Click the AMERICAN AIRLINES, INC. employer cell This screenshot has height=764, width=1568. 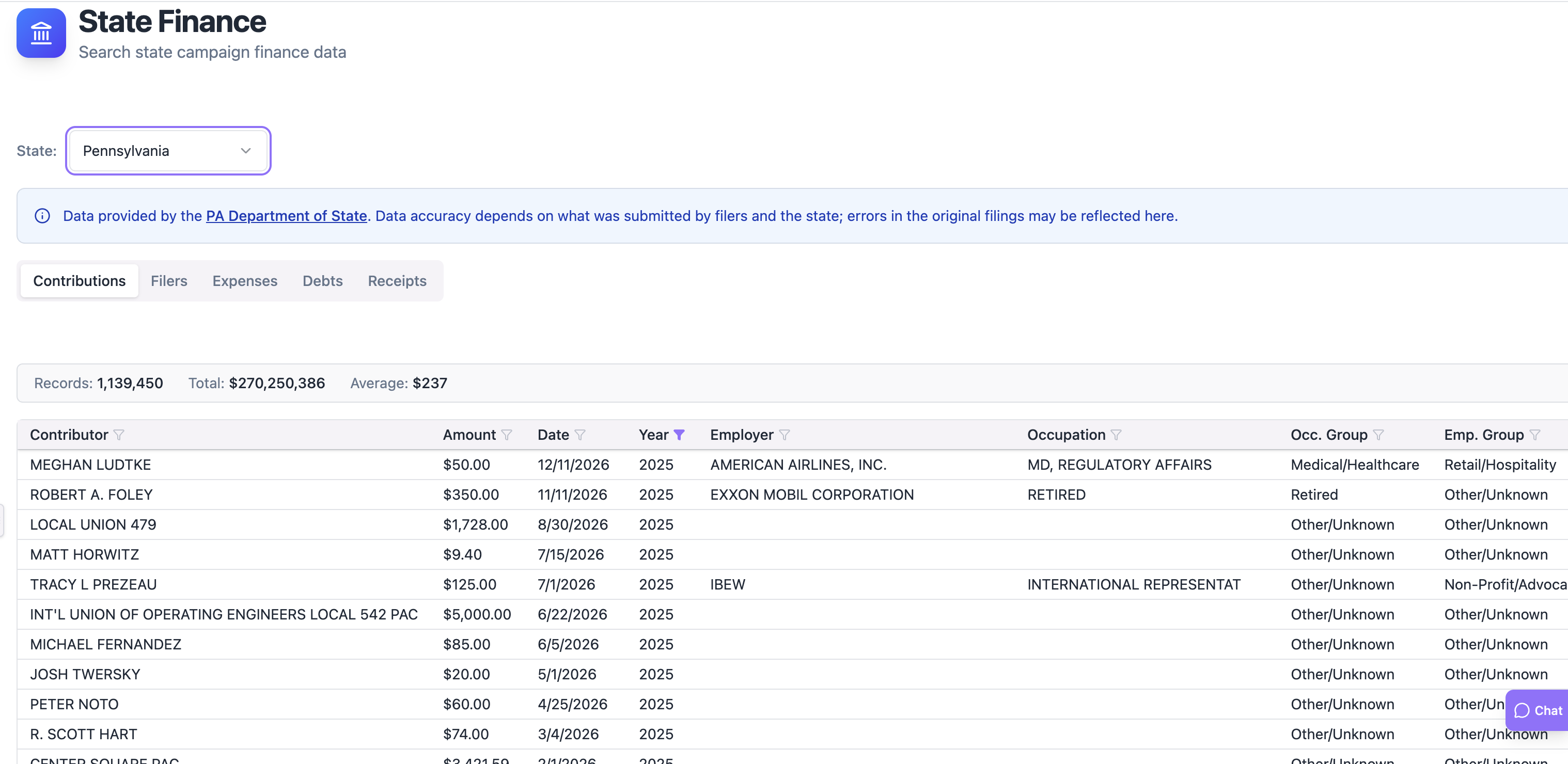pyautogui.click(x=798, y=465)
